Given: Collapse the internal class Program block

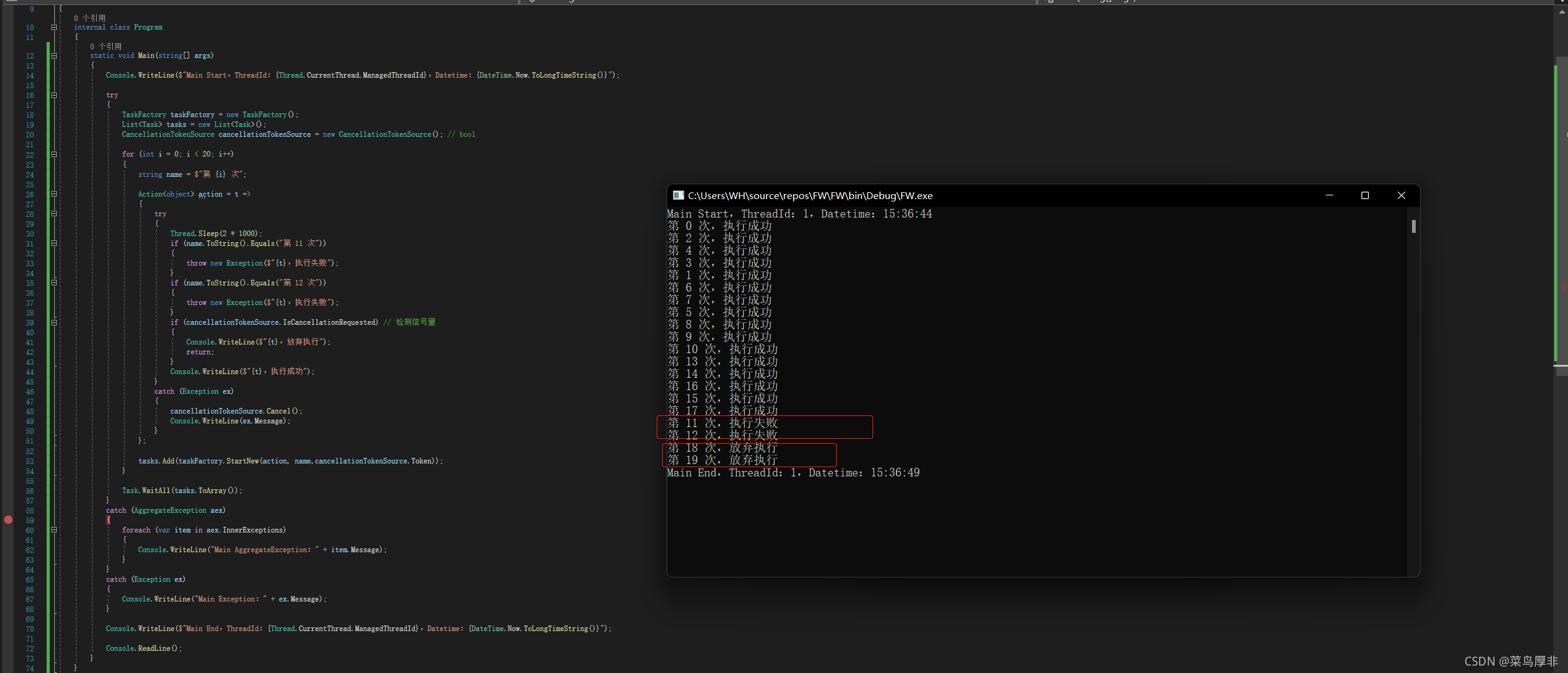Looking at the screenshot, I should [x=54, y=27].
